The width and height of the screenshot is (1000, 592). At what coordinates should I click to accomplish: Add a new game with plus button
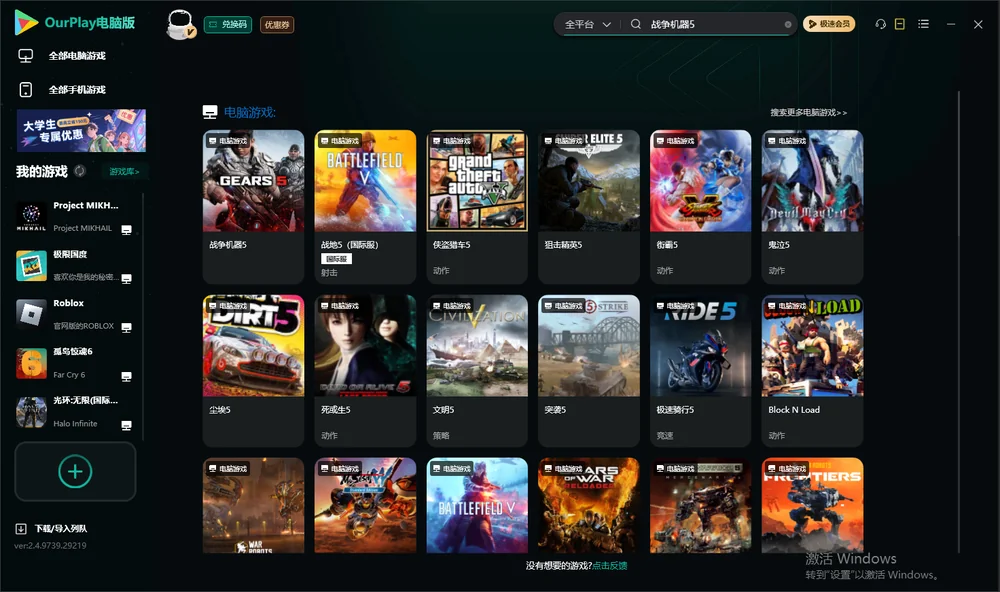(75, 471)
